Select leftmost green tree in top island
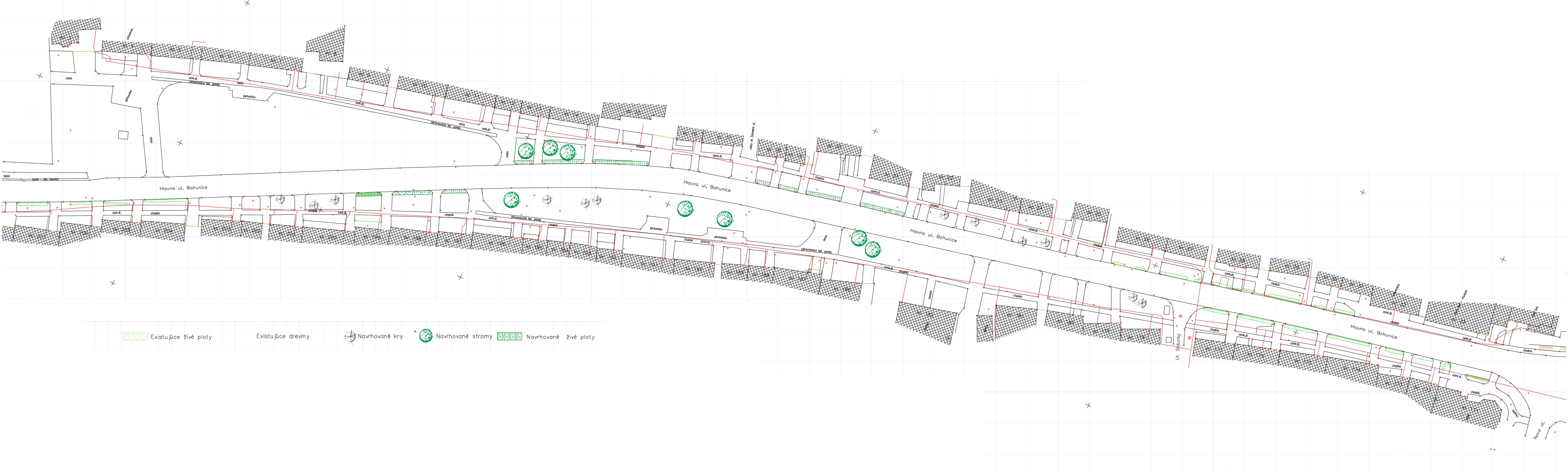This screenshot has height=470, width=1568. [x=525, y=150]
